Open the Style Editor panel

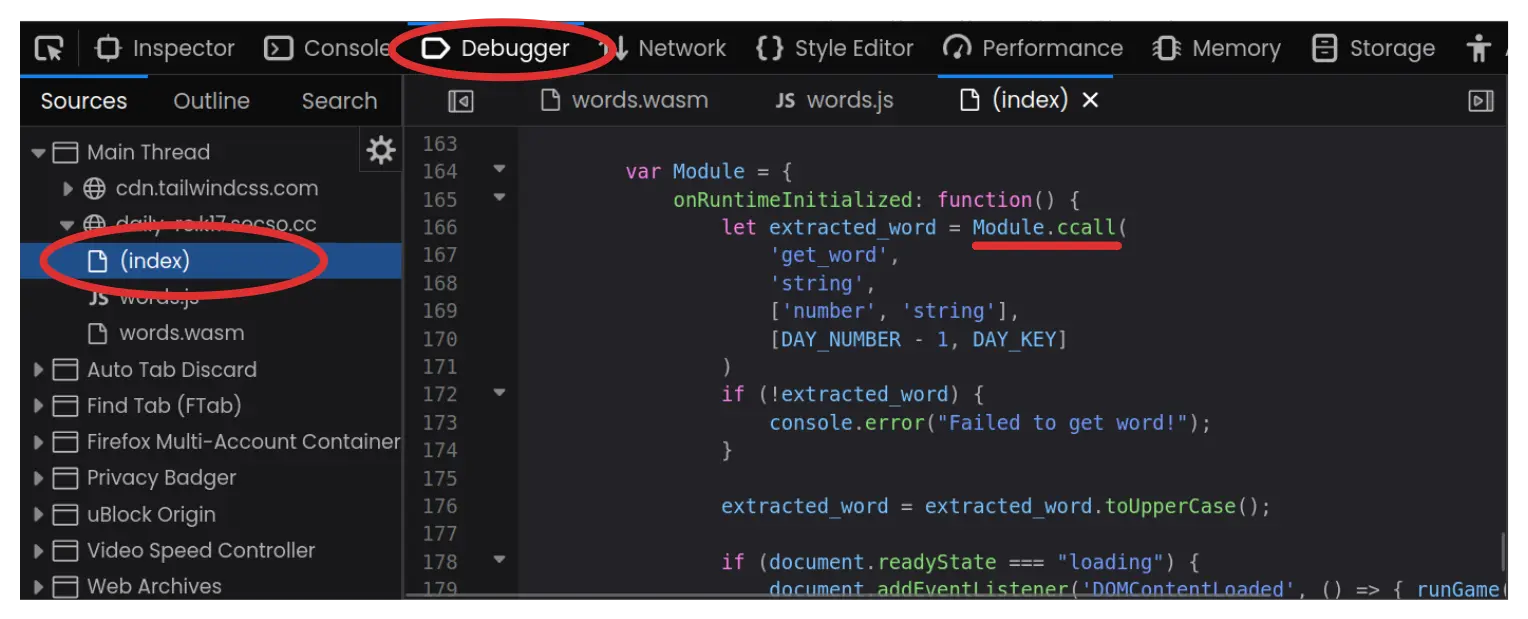[x=835, y=48]
